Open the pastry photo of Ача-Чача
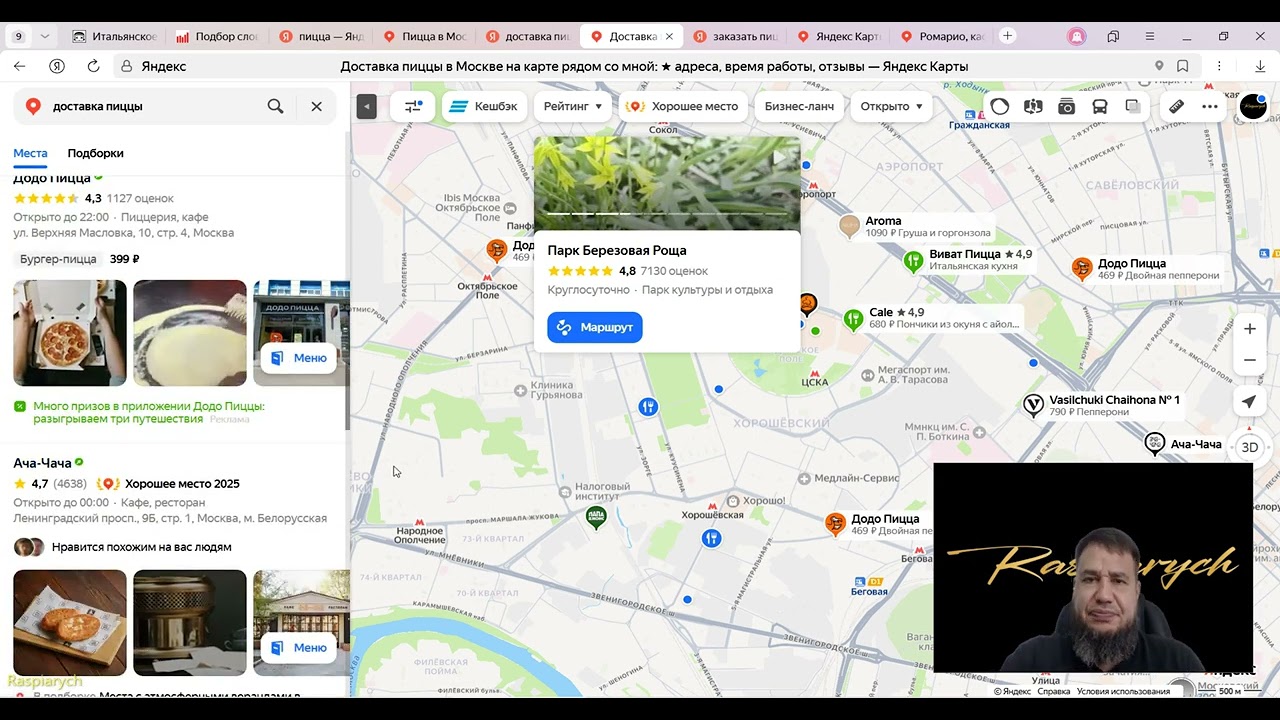The image size is (1280, 720). (x=70, y=623)
